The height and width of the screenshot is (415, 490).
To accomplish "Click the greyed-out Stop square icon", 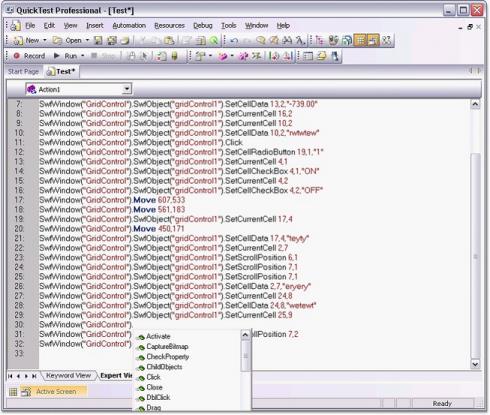I will point(94,56).
